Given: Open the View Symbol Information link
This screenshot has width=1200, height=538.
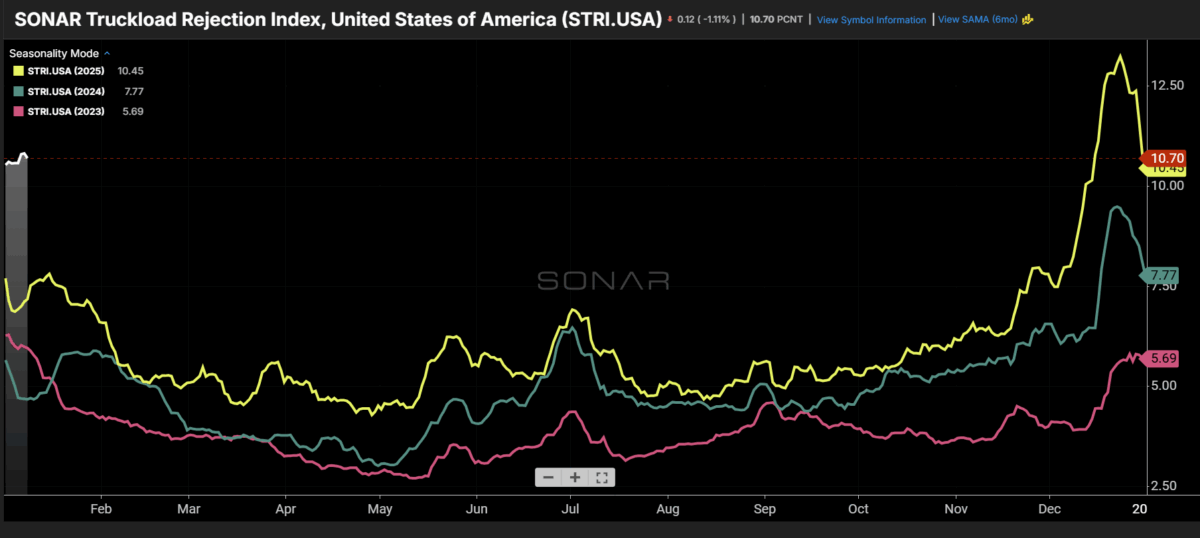Looking at the screenshot, I should (871, 20).
